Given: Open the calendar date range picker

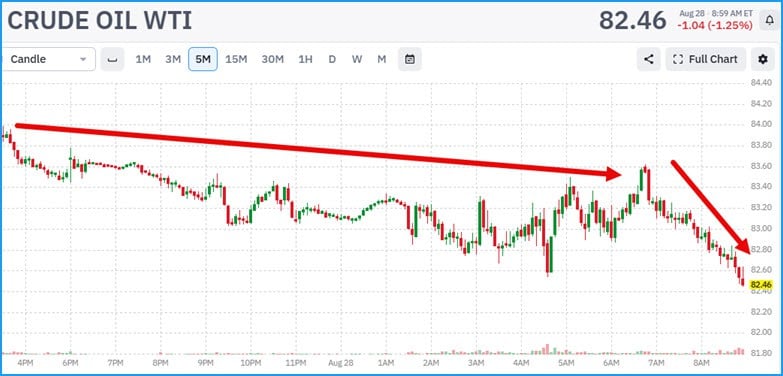Looking at the screenshot, I should [x=409, y=59].
